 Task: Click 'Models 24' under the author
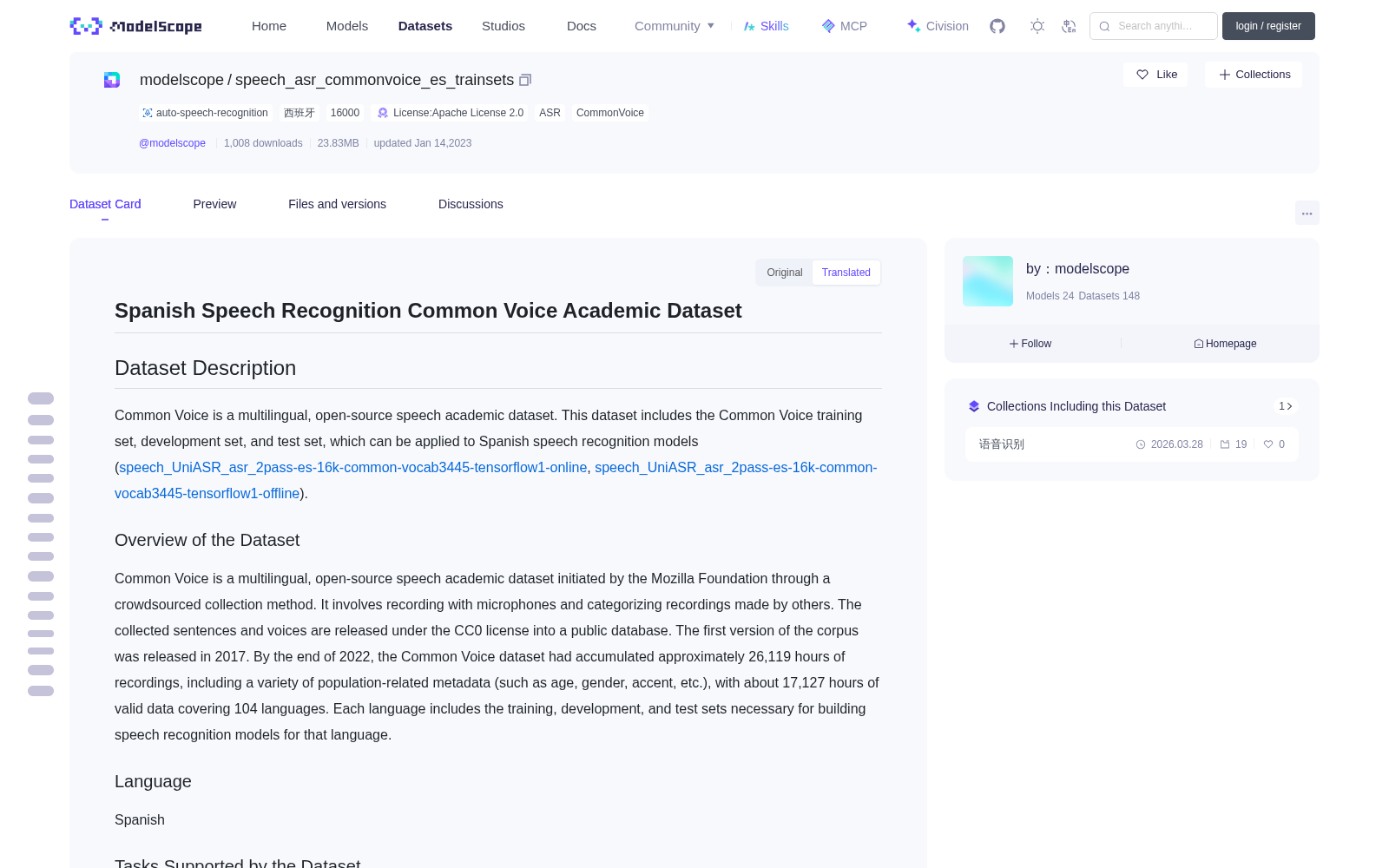tap(1050, 296)
